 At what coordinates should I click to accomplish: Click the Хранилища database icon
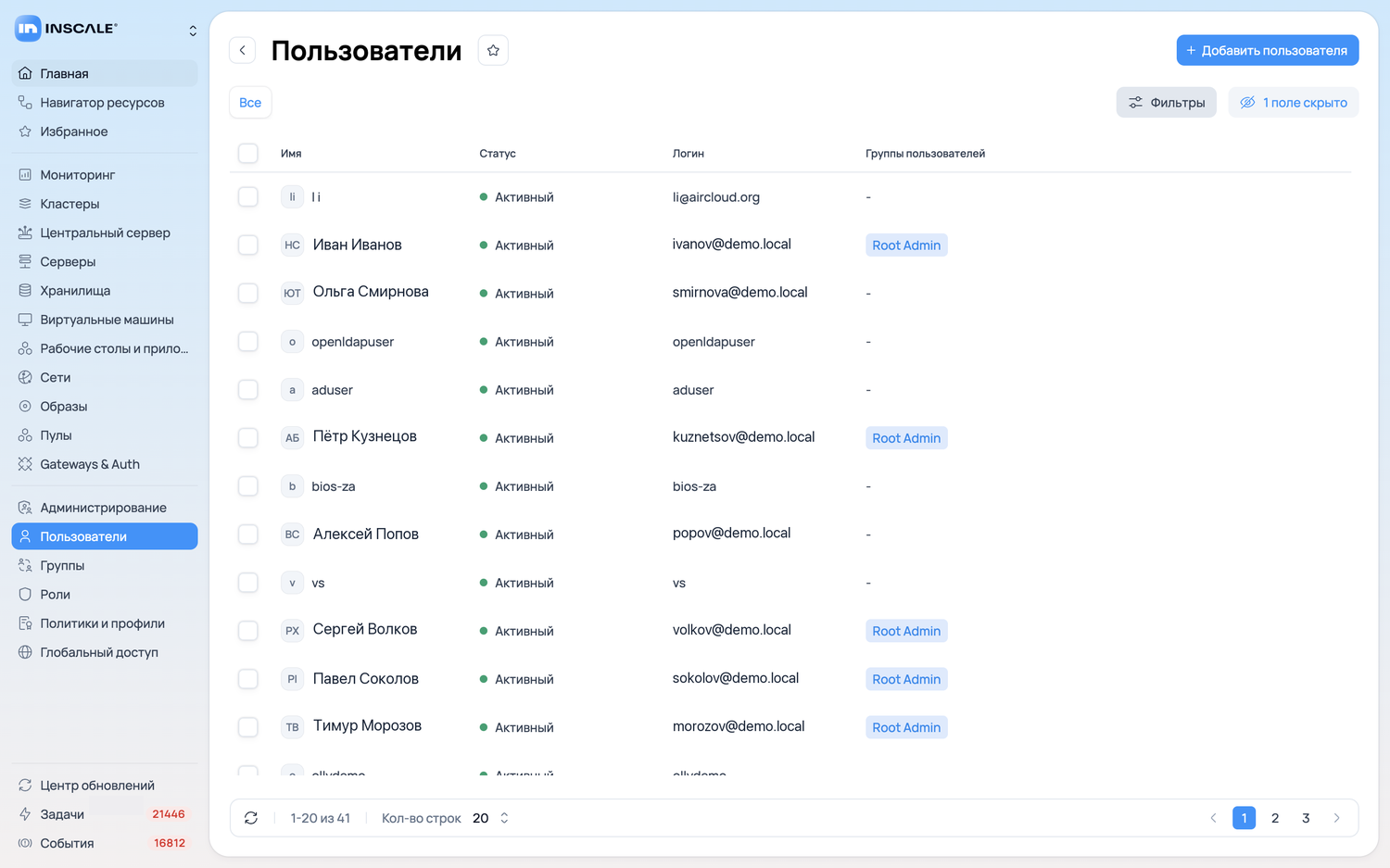pyautogui.click(x=25, y=290)
